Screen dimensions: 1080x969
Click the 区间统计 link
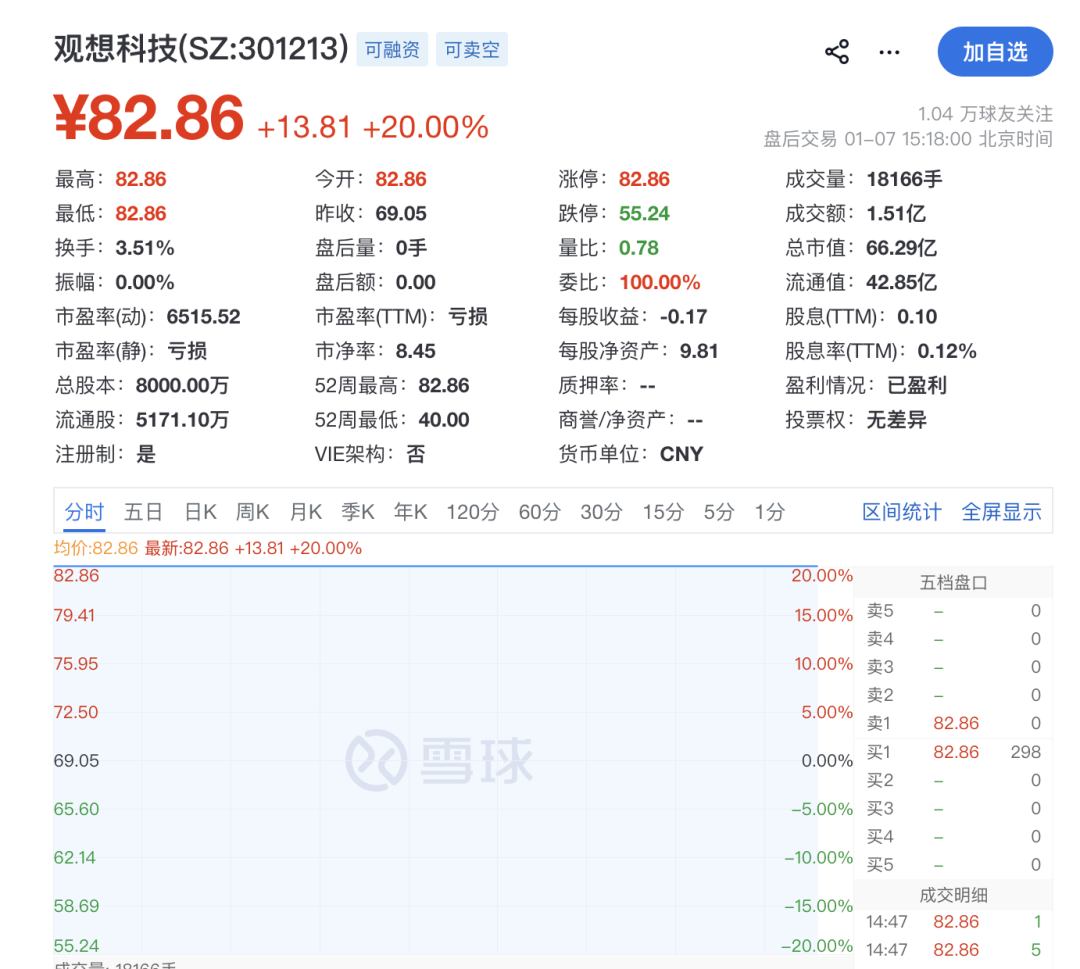(x=901, y=512)
